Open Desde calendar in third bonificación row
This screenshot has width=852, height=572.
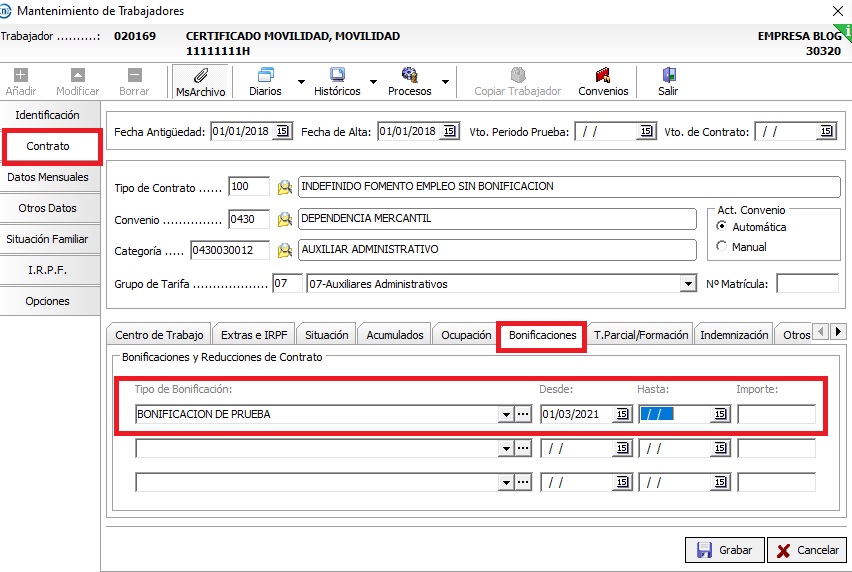[623, 482]
